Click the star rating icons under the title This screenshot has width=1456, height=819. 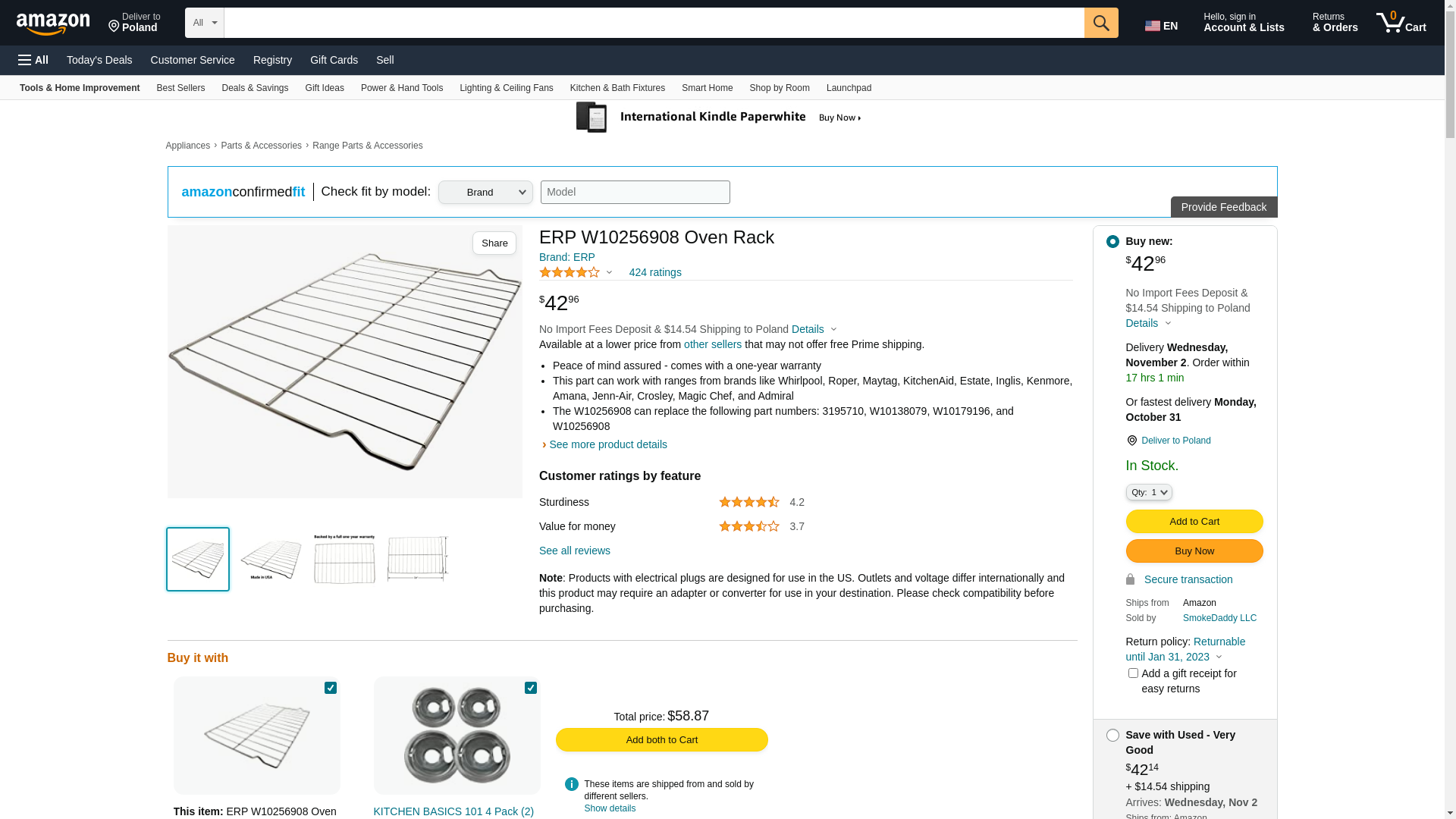tap(570, 272)
